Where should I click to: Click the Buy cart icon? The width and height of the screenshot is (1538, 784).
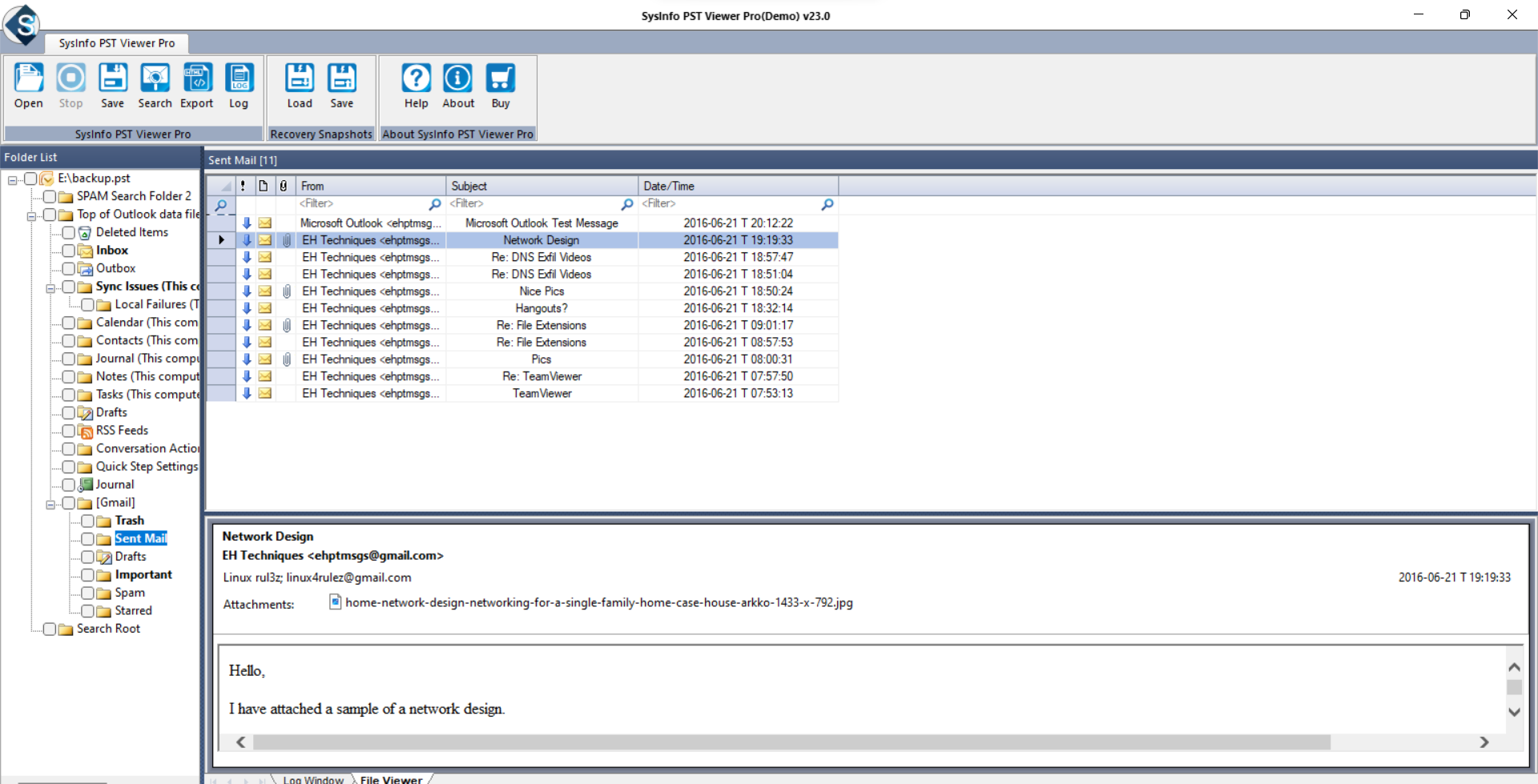tap(501, 78)
